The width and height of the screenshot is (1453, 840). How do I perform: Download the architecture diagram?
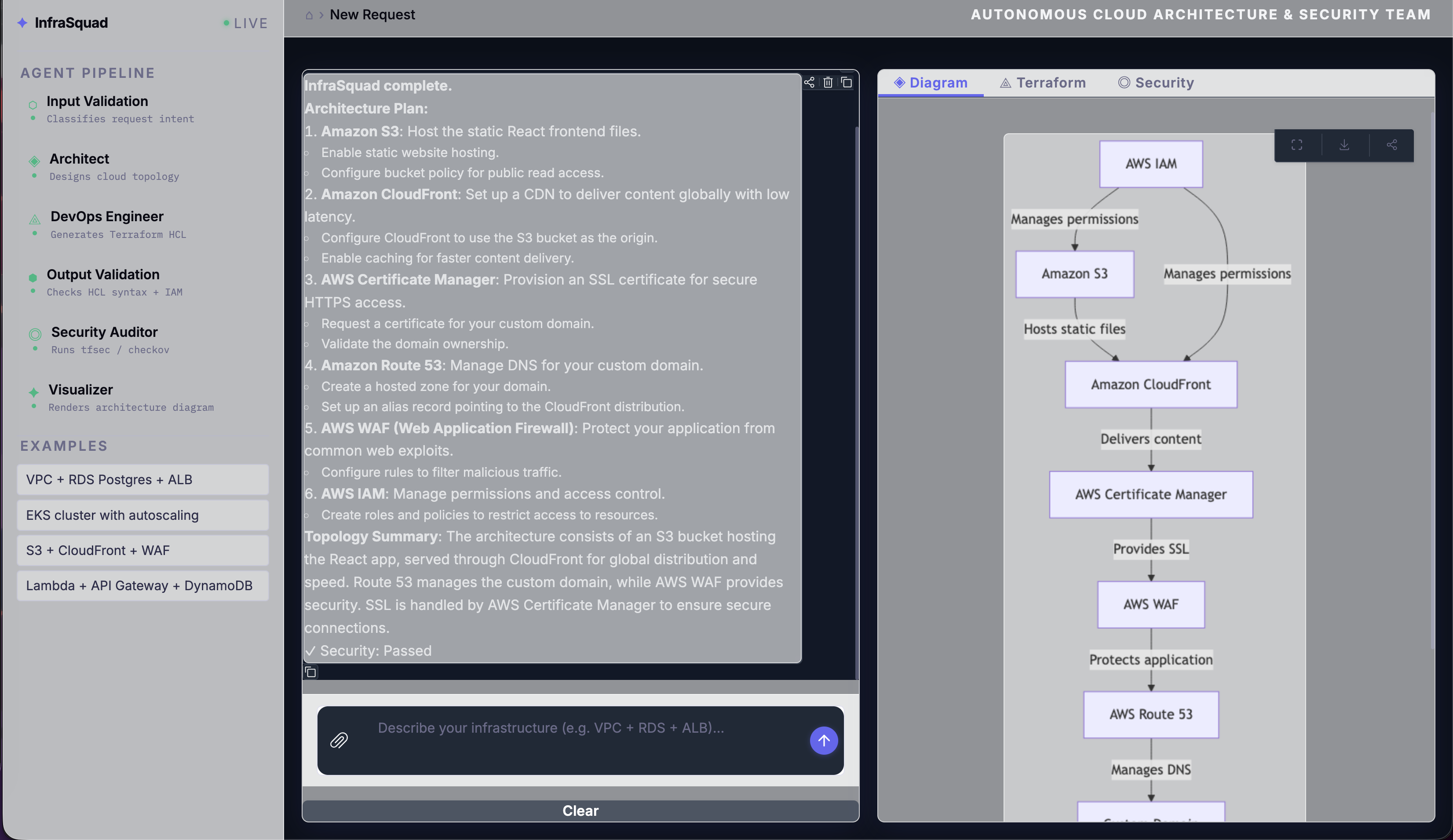[x=1344, y=145]
